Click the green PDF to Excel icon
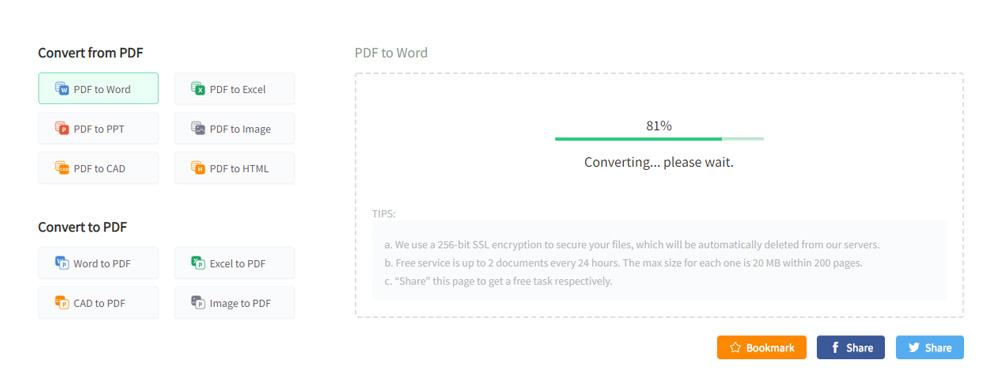Screen dimensions: 1000x377 point(198,89)
